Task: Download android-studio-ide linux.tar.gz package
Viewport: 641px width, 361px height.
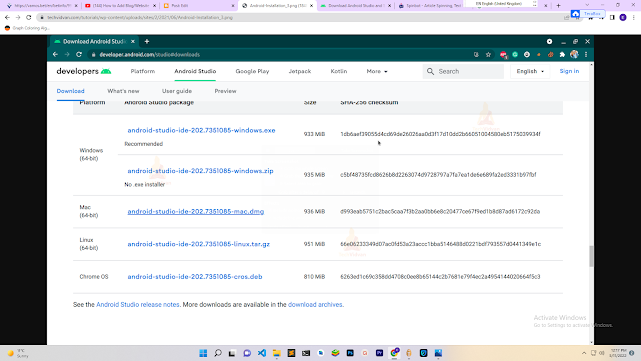Action: point(198,244)
